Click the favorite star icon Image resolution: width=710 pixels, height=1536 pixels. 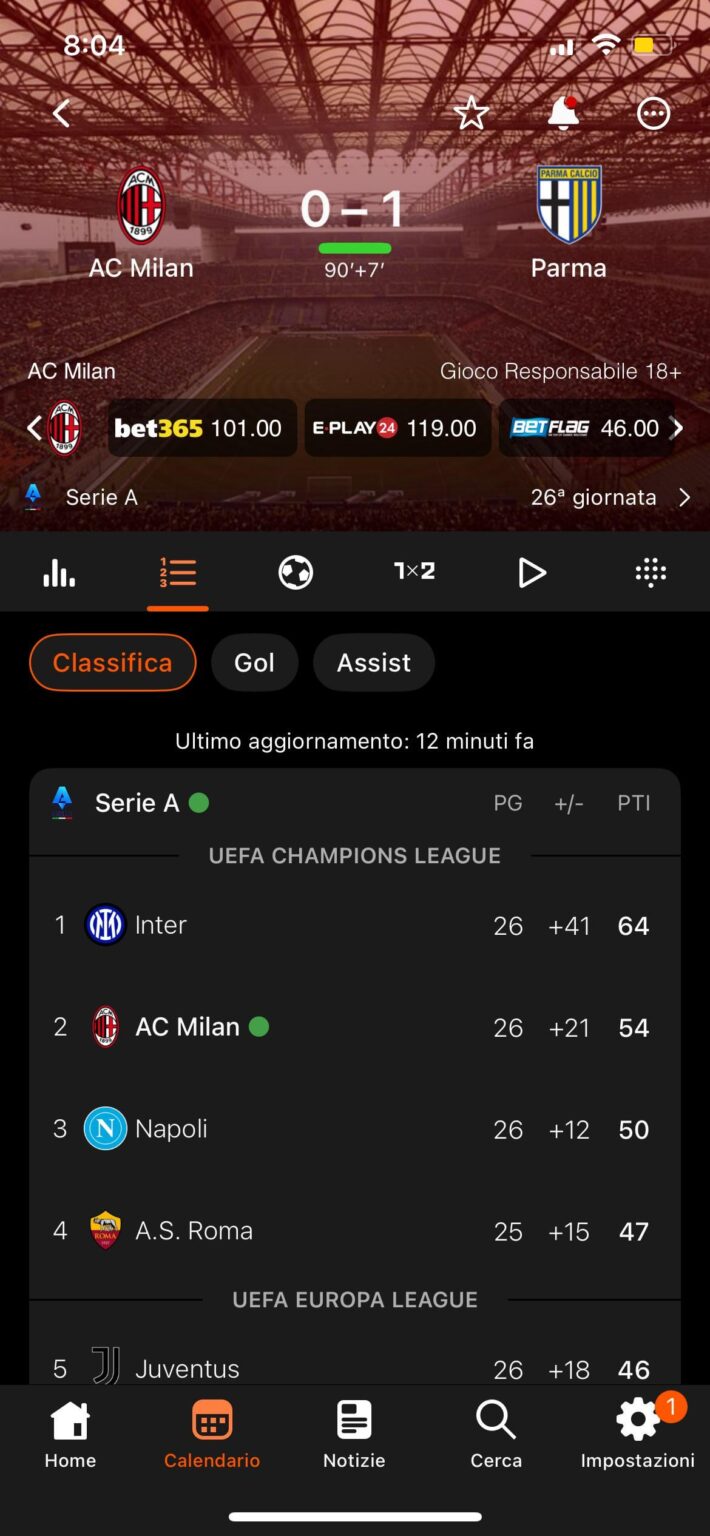click(471, 113)
